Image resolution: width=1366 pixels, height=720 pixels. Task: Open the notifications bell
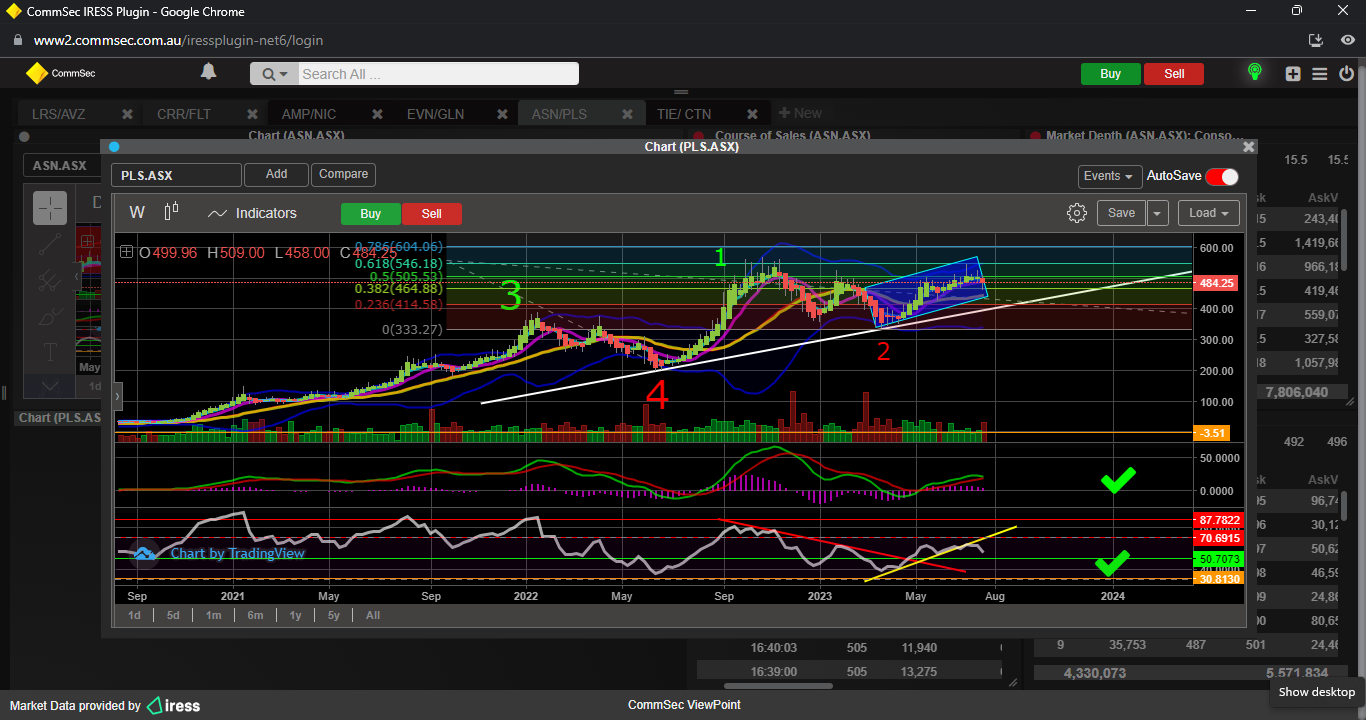pyautogui.click(x=208, y=72)
